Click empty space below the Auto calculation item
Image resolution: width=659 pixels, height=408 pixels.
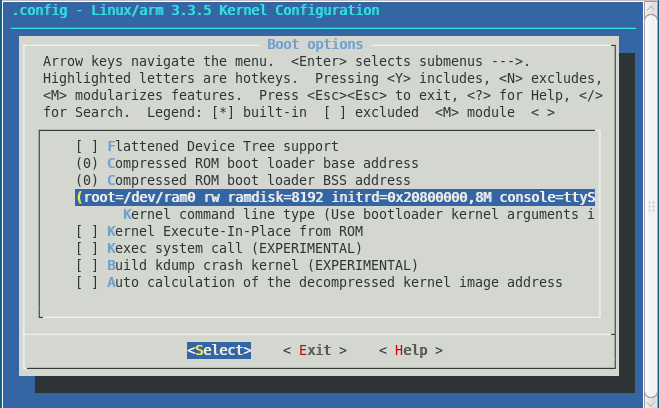[319, 303]
